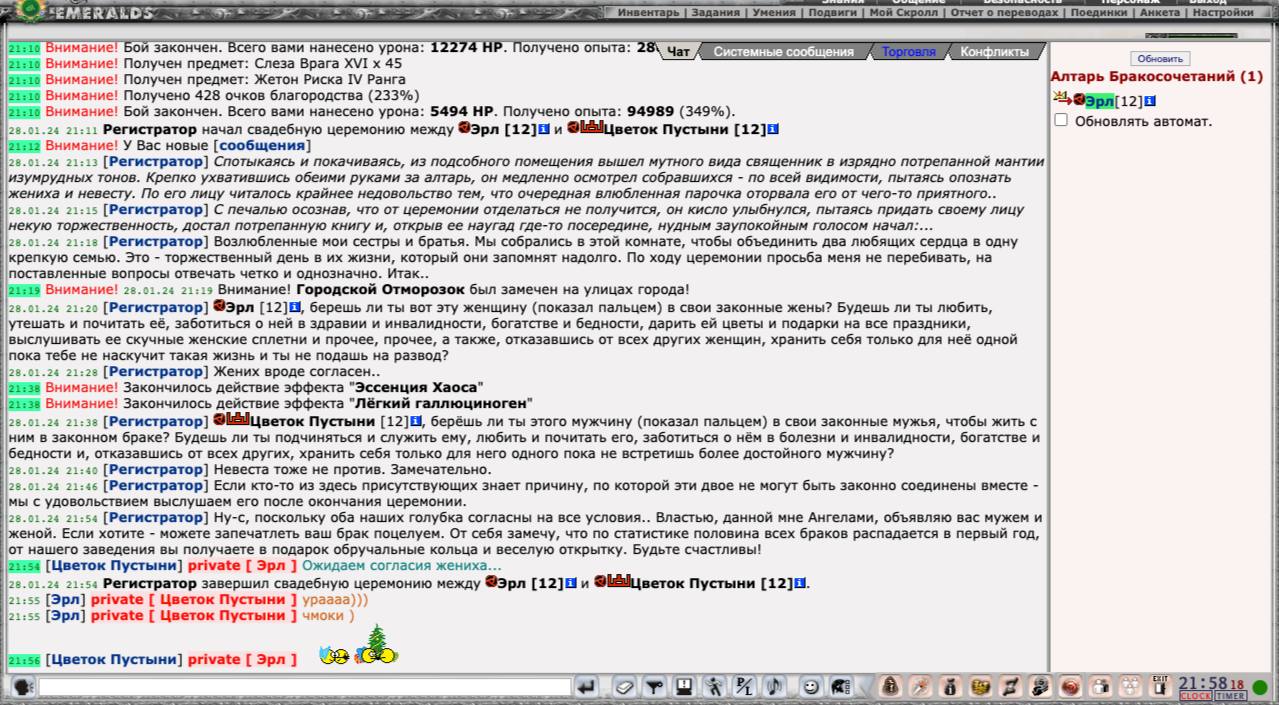Focus the chat message input field
This screenshot has height=705, width=1279.
(x=304, y=687)
